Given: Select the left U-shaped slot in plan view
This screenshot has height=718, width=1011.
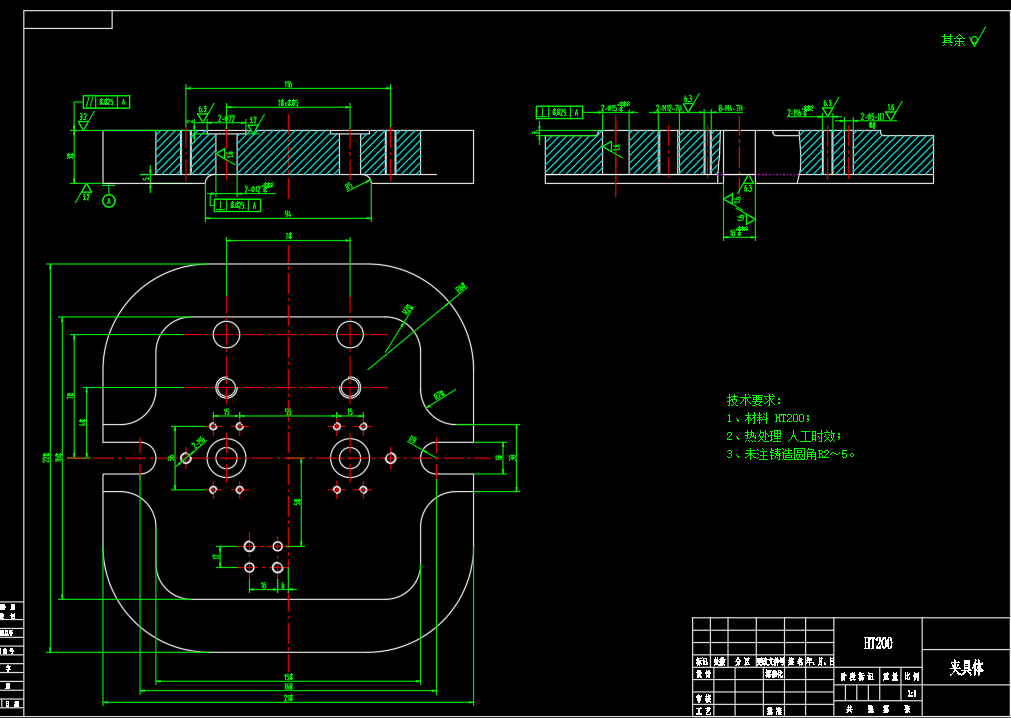Looking at the screenshot, I should point(142,457).
